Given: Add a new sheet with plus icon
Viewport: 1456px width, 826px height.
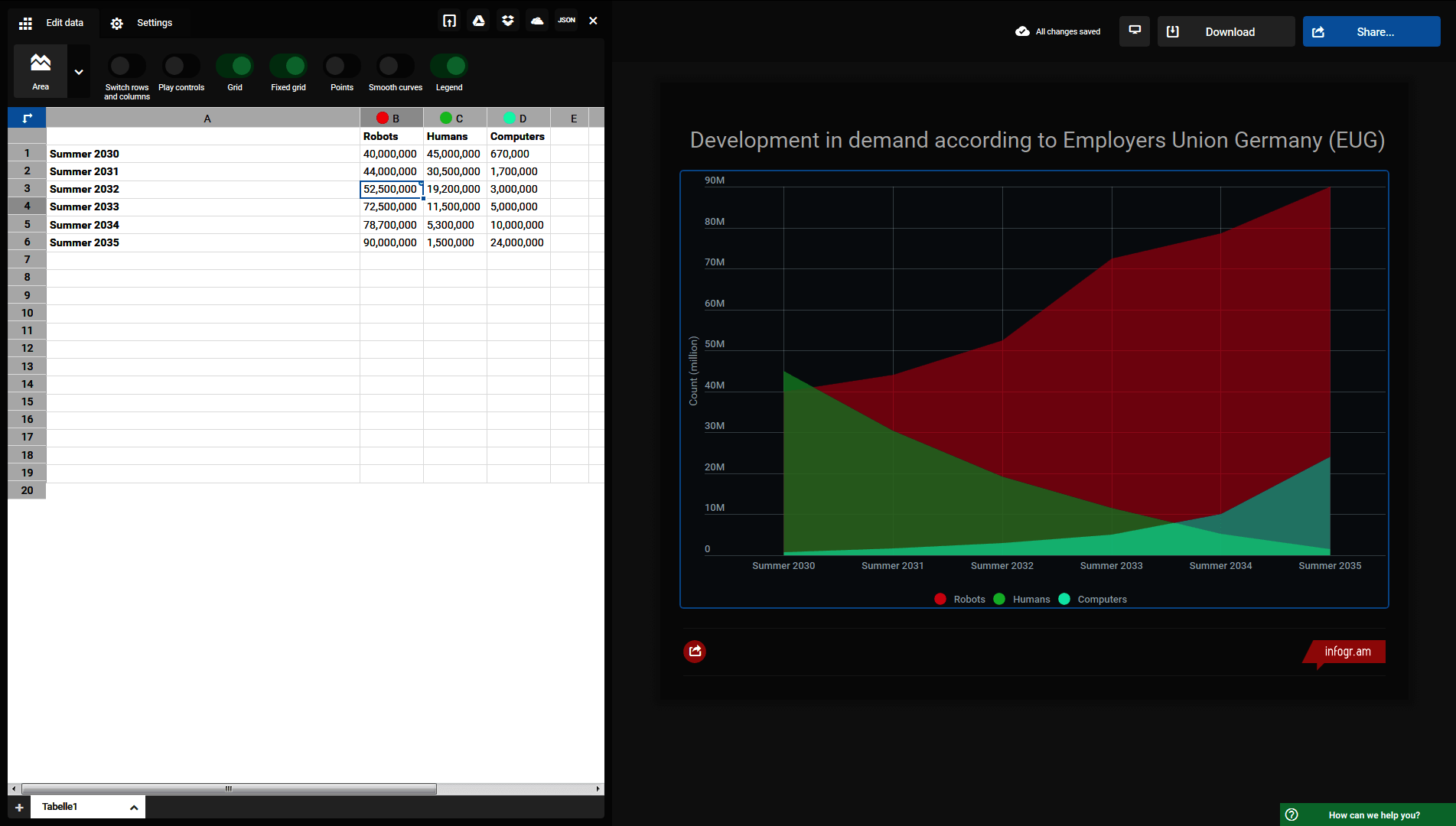Looking at the screenshot, I should [19, 807].
